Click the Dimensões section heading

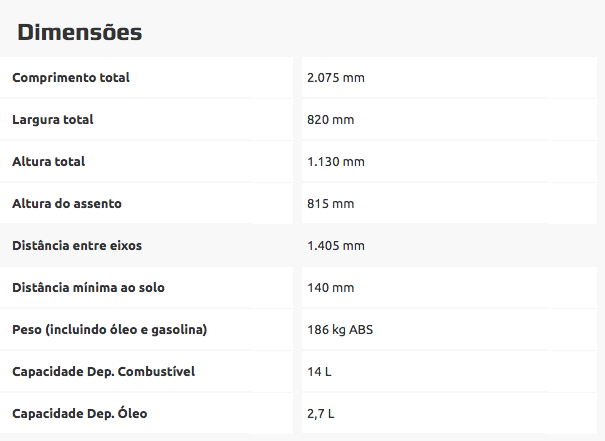(x=80, y=32)
